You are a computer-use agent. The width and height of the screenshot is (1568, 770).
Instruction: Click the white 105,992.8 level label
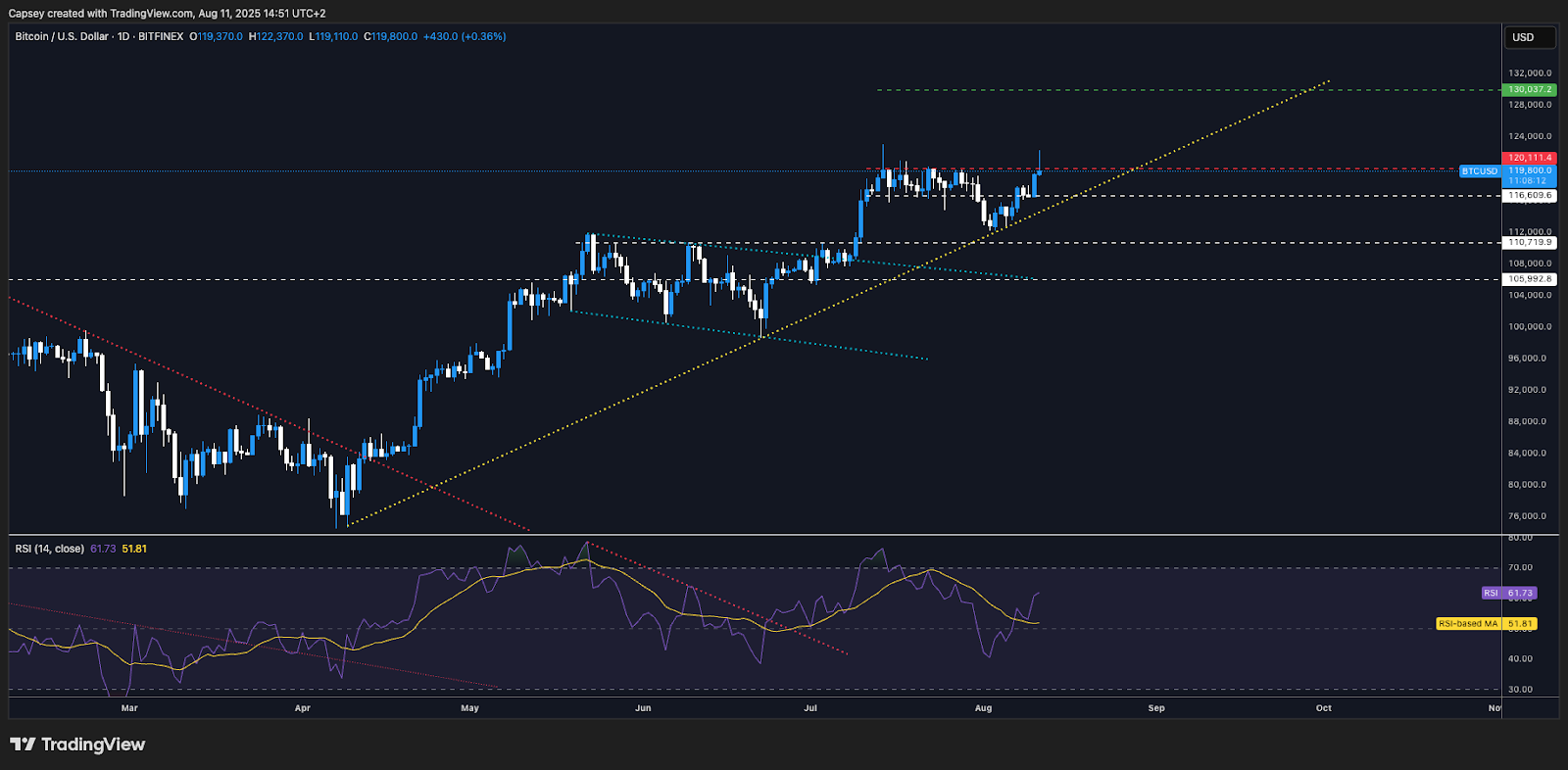coord(1529,279)
